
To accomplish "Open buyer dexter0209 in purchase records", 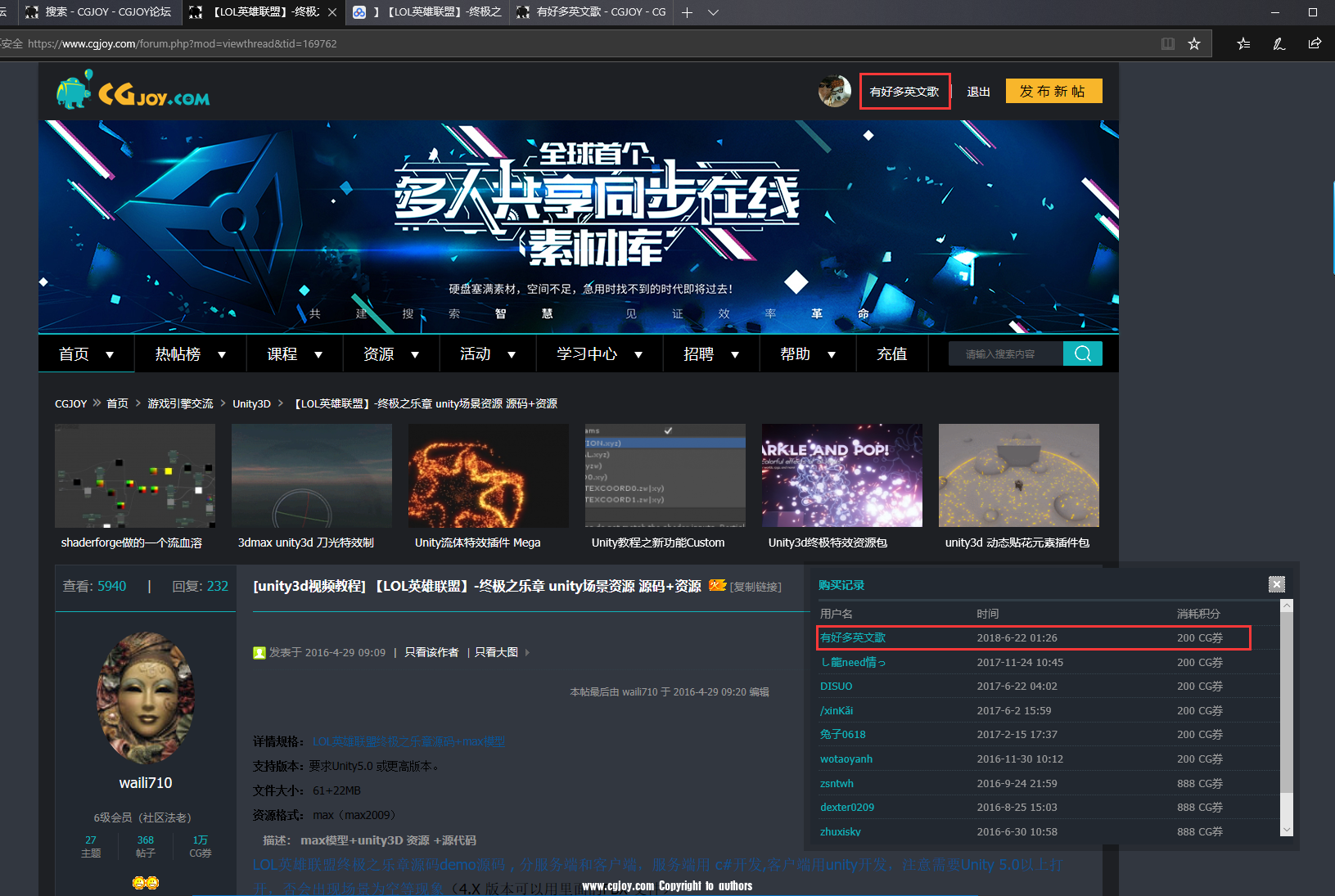I will pos(847,807).
